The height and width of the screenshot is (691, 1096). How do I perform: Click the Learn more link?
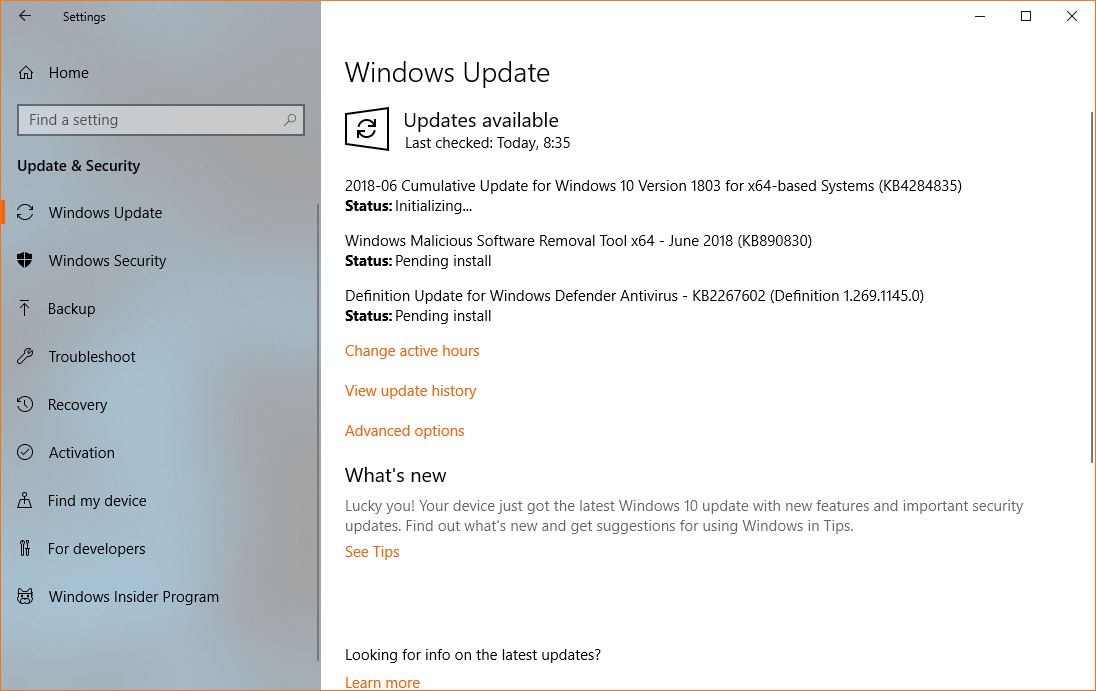tap(382, 683)
